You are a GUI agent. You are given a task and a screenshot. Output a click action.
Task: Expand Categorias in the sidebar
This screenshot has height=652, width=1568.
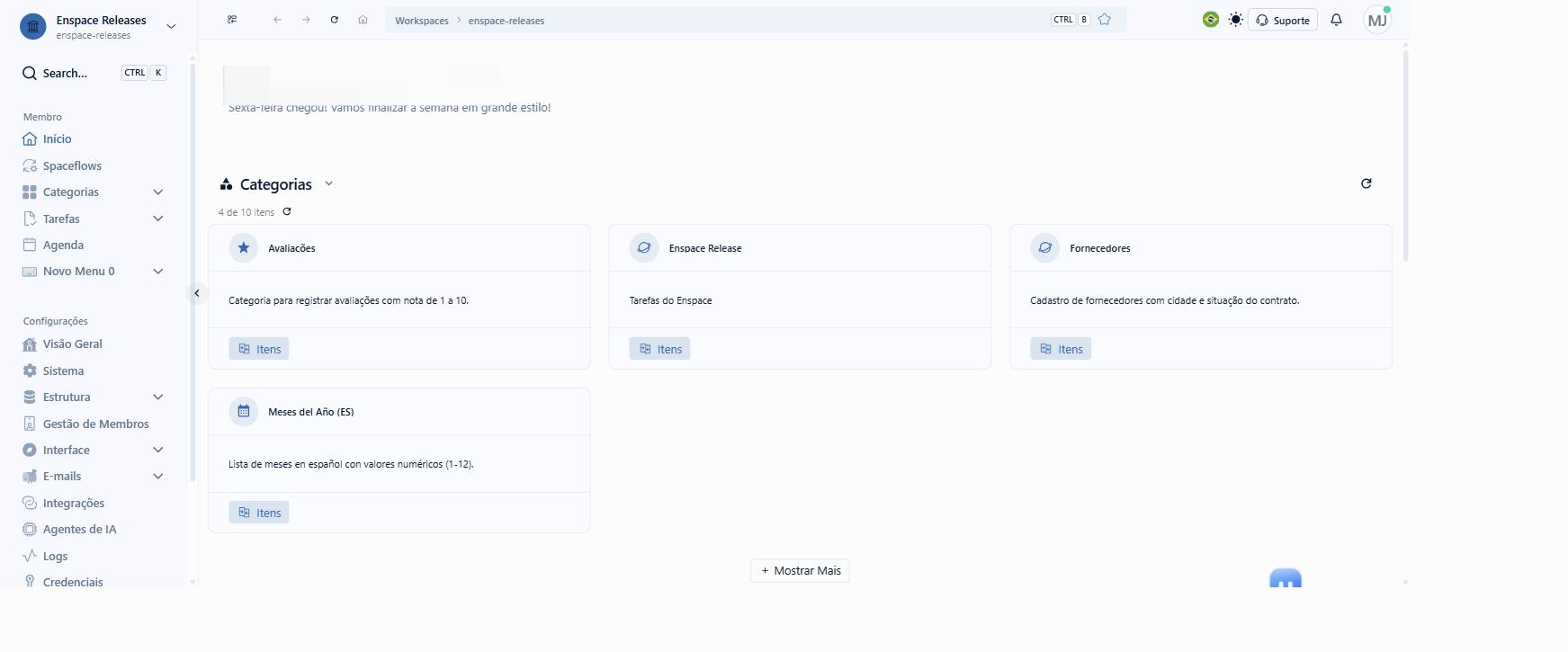coord(158,192)
